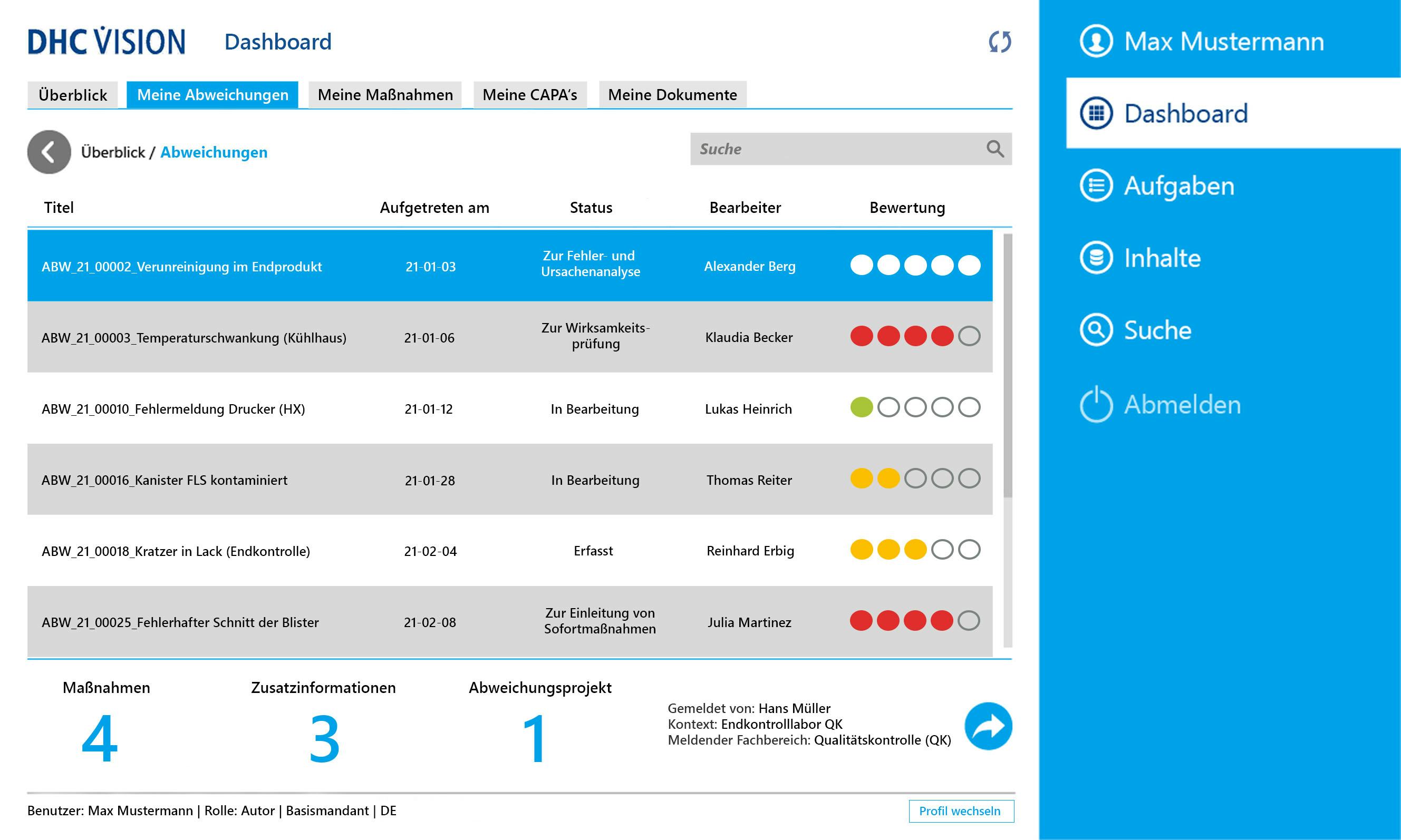Select the ABW_21_00010_Fehlermeldung Drucker row
The height and width of the screenshot is (840, 1401).
(340, 409)
